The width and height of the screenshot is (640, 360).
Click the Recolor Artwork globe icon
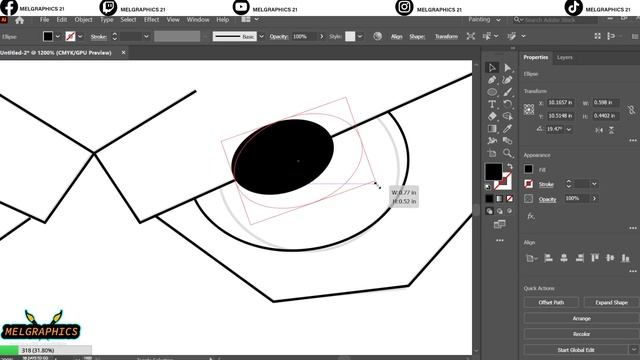(x=378, y=36)
